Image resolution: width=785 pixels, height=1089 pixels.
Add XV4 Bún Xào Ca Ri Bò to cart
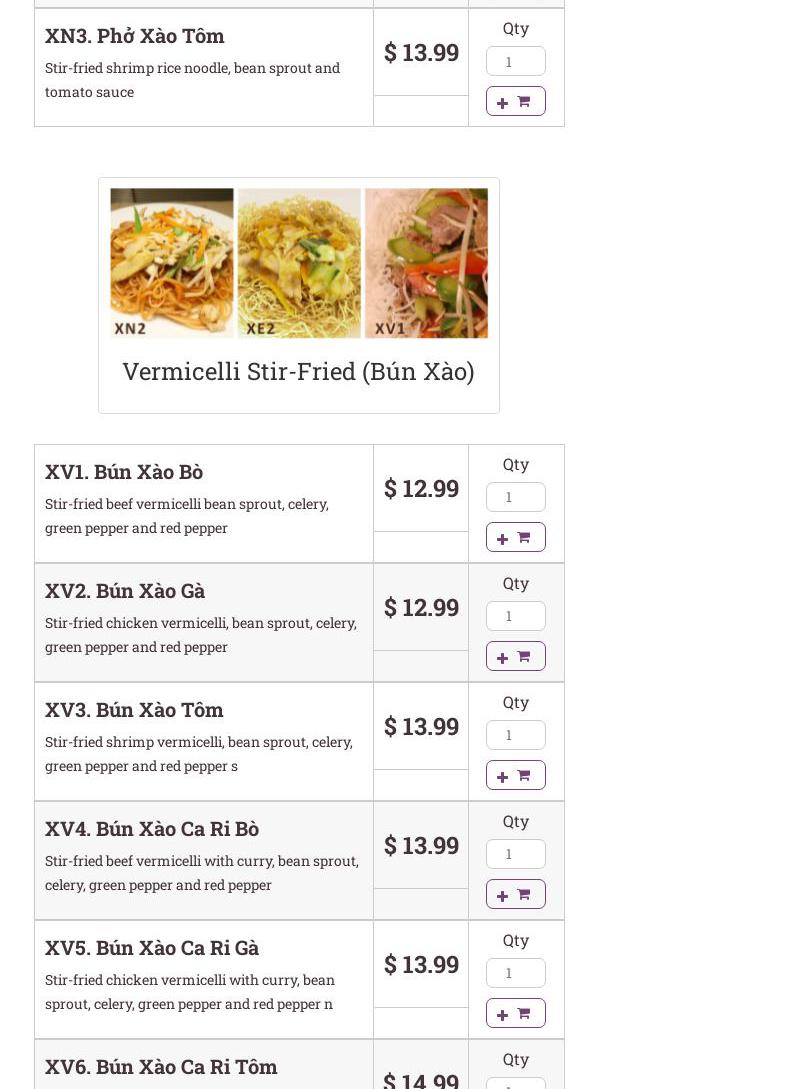click(x=515, y=895)
